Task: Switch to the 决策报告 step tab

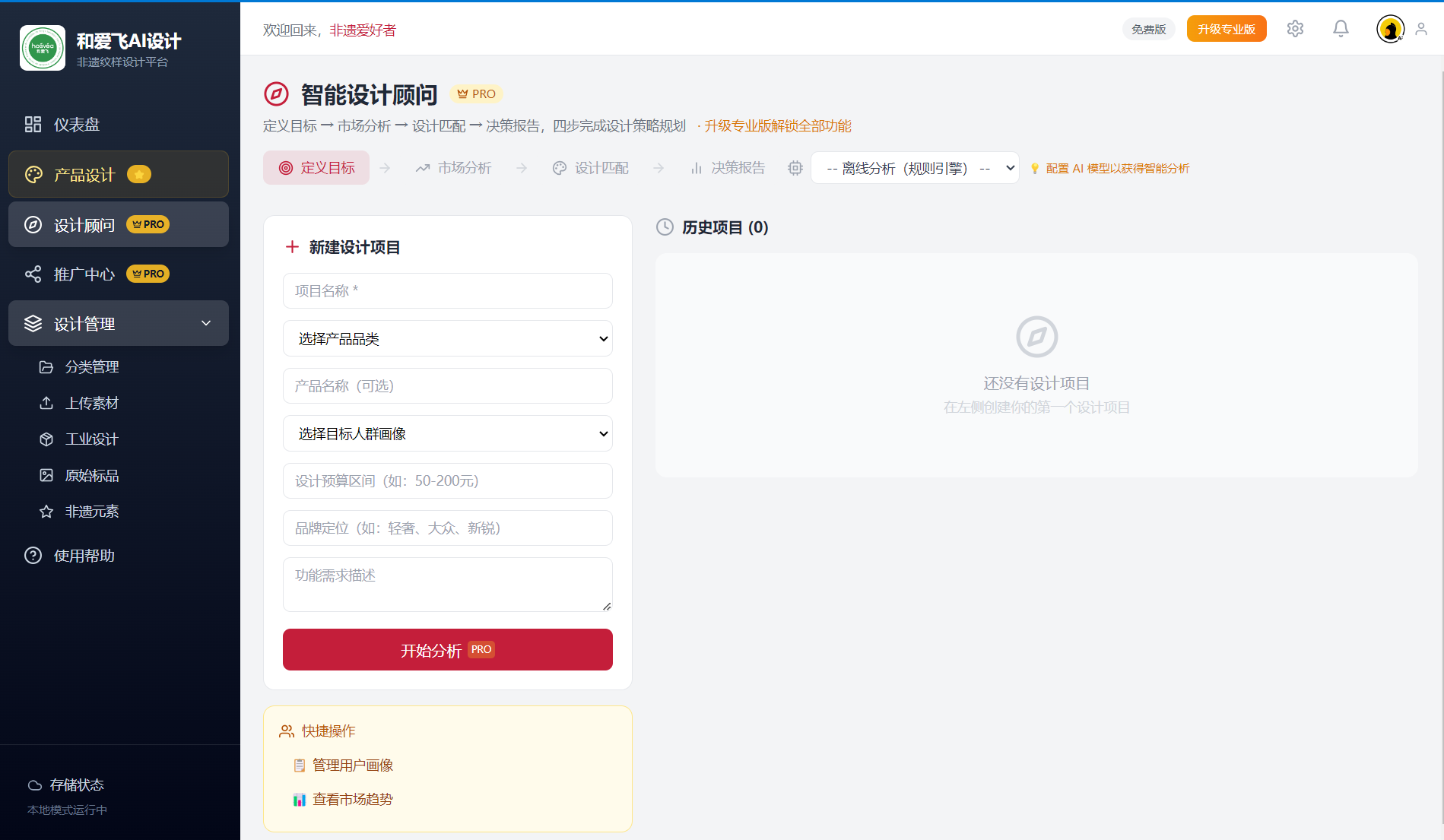Action: [727, 168]
